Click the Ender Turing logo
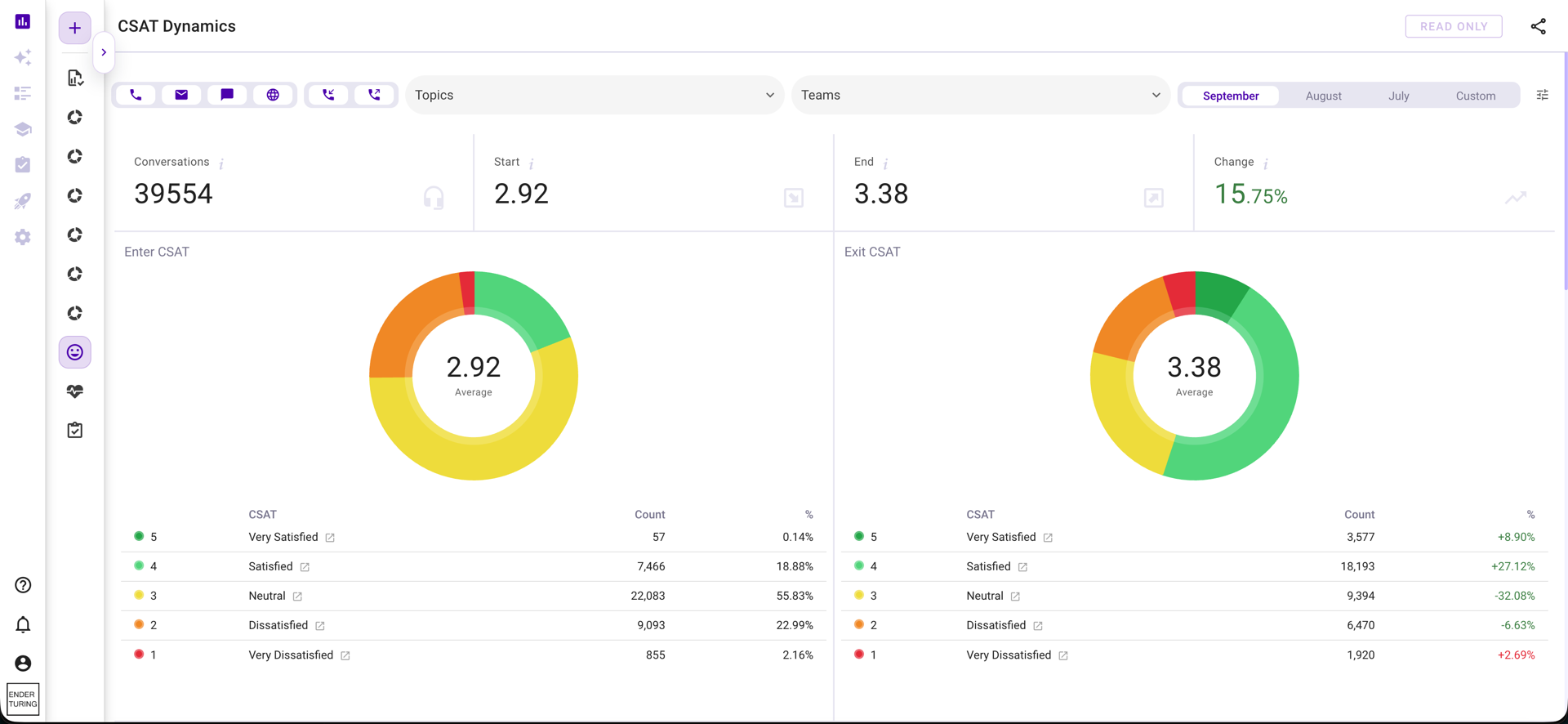Screen dimensions: 1568x724 pos(23,699)
